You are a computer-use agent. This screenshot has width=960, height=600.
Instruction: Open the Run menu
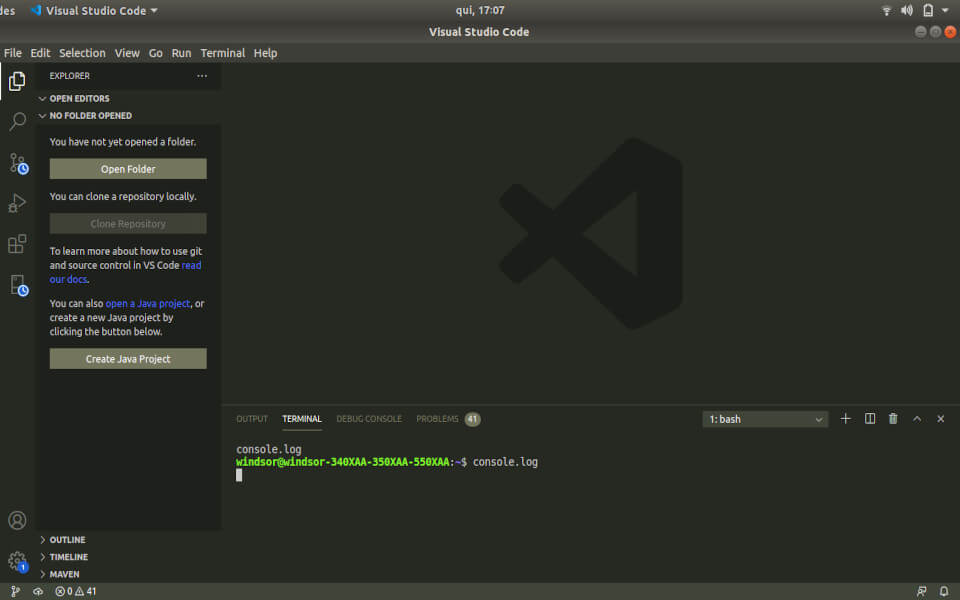181,53
